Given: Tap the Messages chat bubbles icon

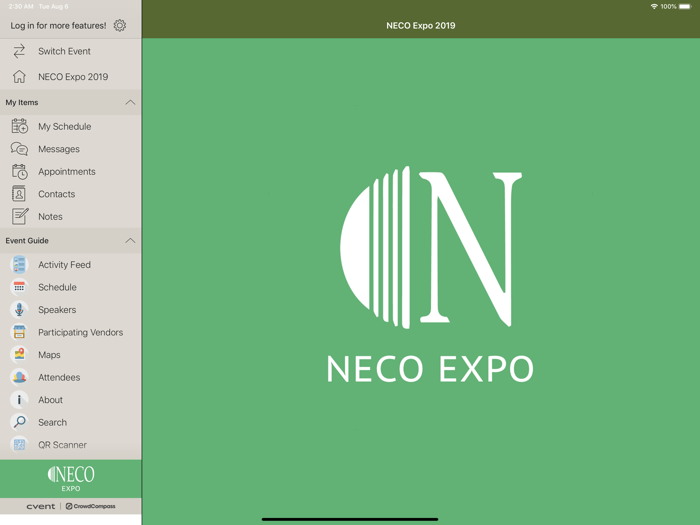Looking at the screenshot, I should coord(19,149).
